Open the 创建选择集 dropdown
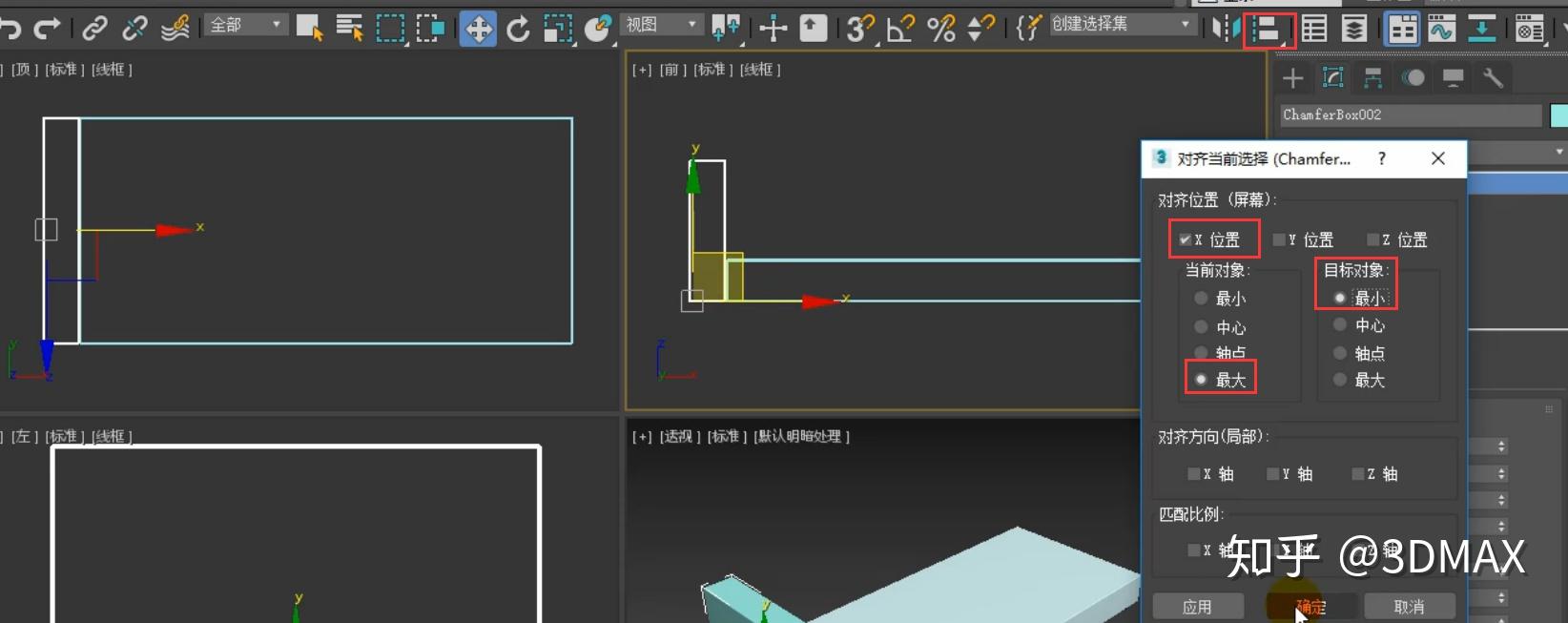The height and width of the screenshot is (623, 1568). click(x=1123, y=25)
